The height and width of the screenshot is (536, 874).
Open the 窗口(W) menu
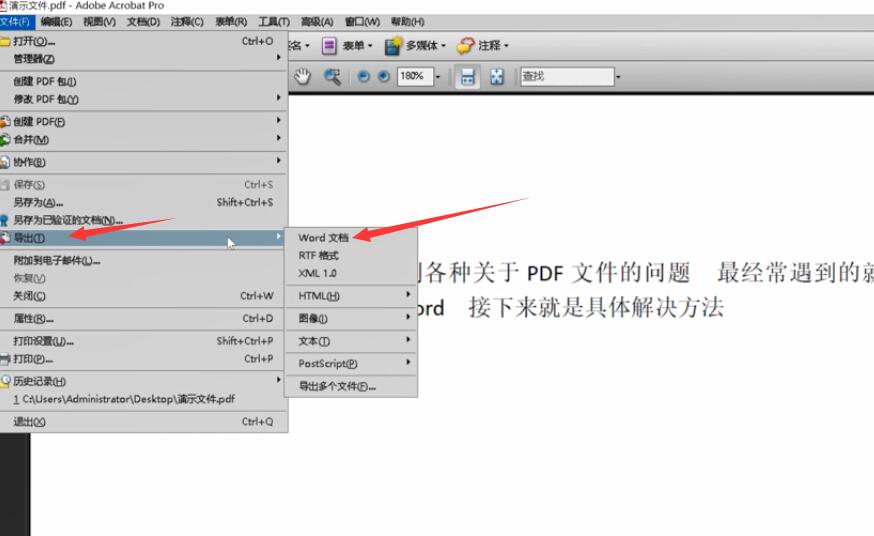point(362,22)
